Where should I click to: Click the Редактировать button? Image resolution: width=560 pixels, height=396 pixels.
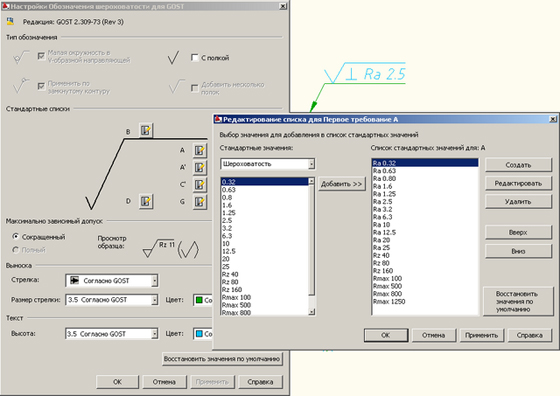pyautogui.click(x=518, y=183)
